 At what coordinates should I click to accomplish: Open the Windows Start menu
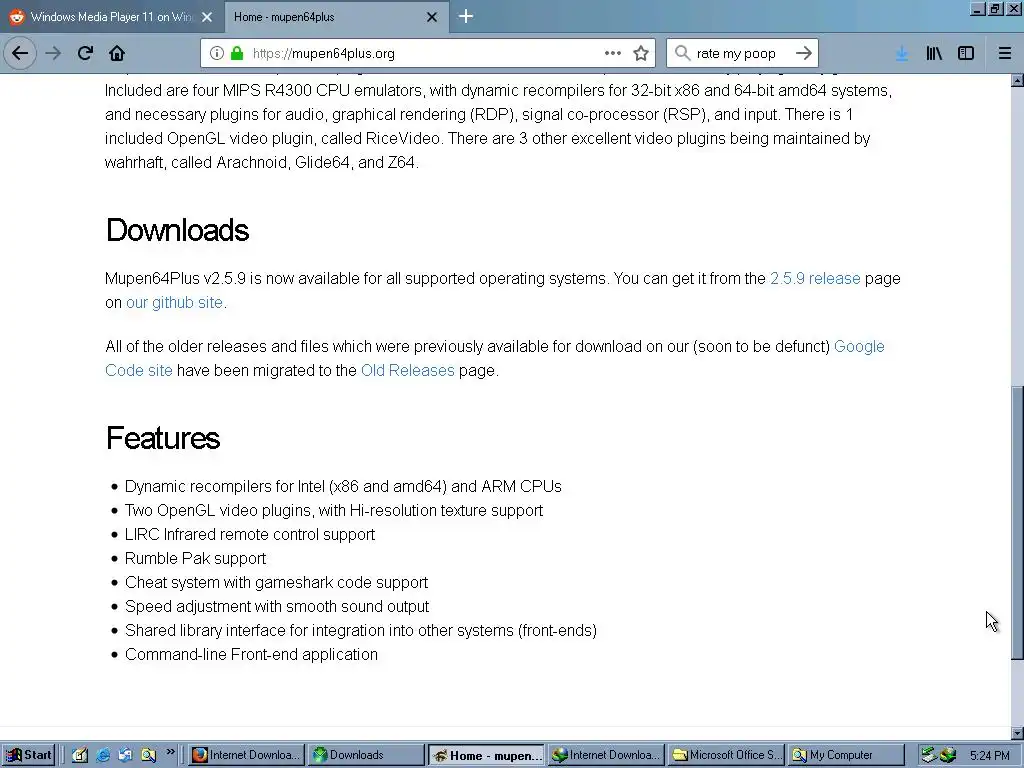coord(28,755)
